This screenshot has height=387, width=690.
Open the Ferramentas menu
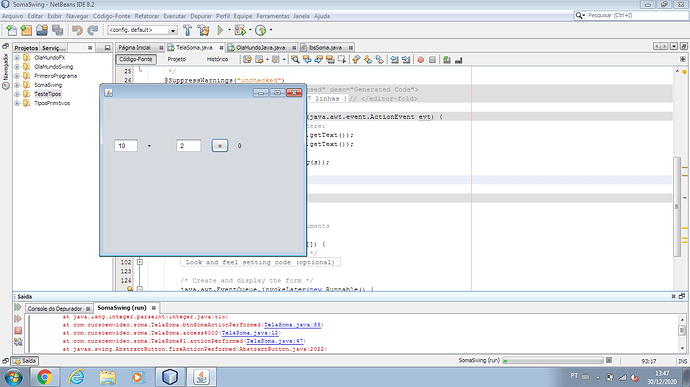click(x=273, y=16)
